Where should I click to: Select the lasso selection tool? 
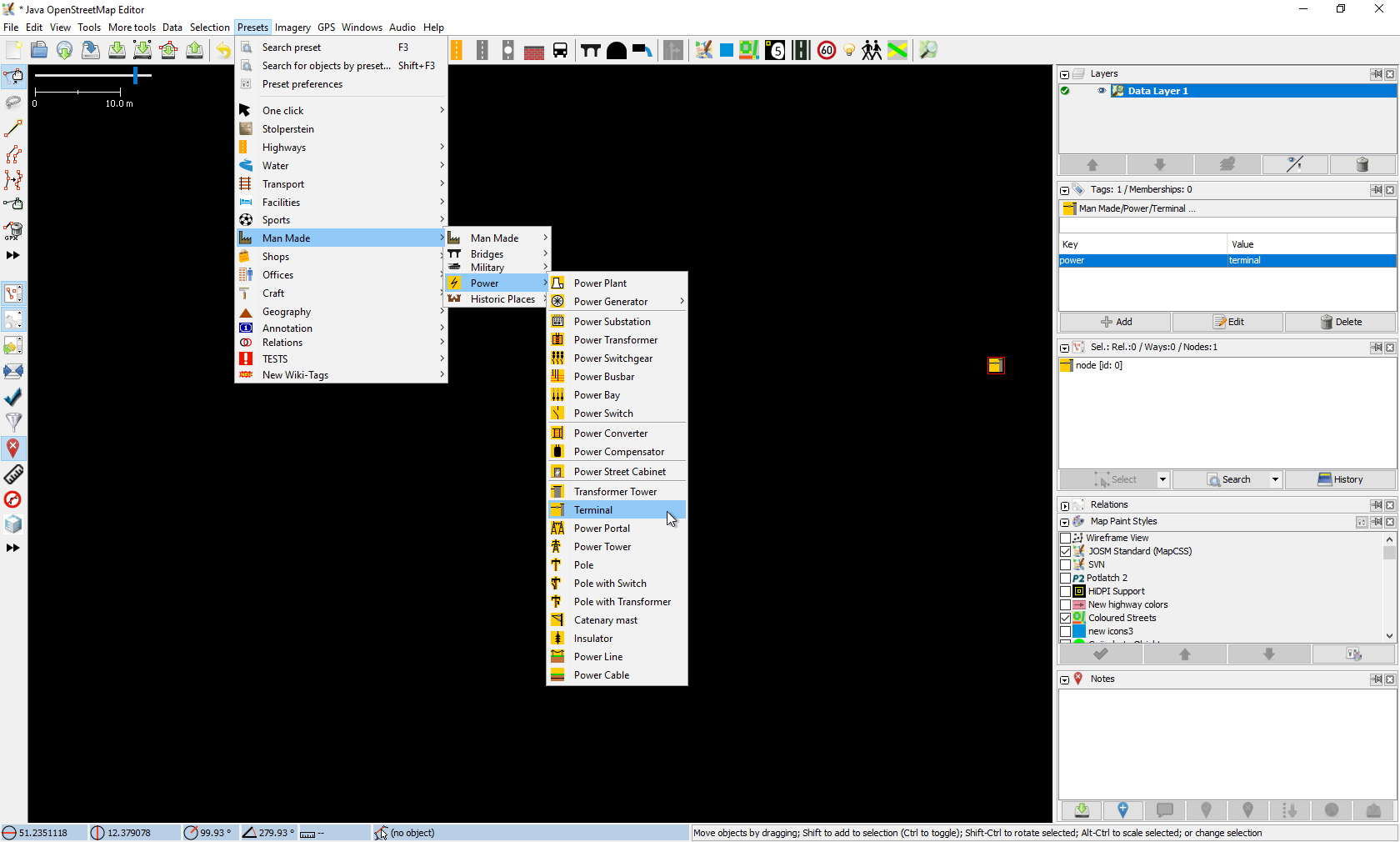point(13,103)
